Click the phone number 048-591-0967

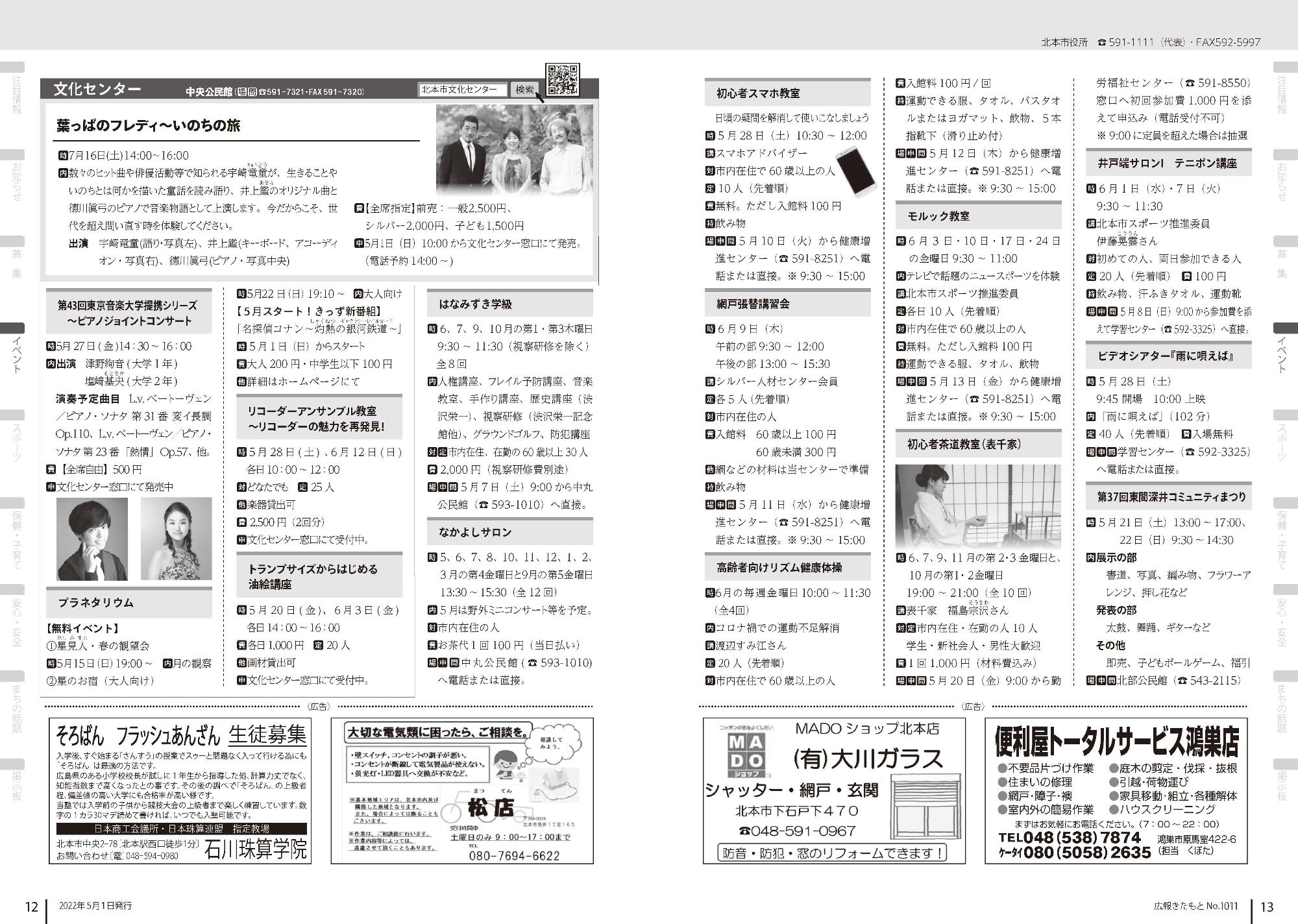797,831
